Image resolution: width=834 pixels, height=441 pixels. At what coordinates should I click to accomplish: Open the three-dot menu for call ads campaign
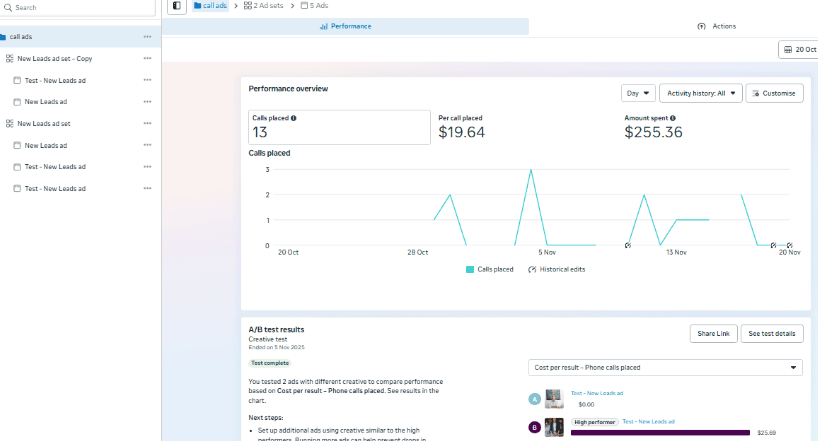[147, 37]
